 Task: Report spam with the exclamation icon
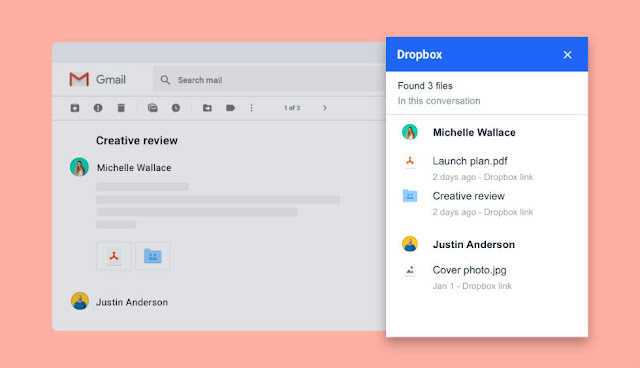click(98, 108)
